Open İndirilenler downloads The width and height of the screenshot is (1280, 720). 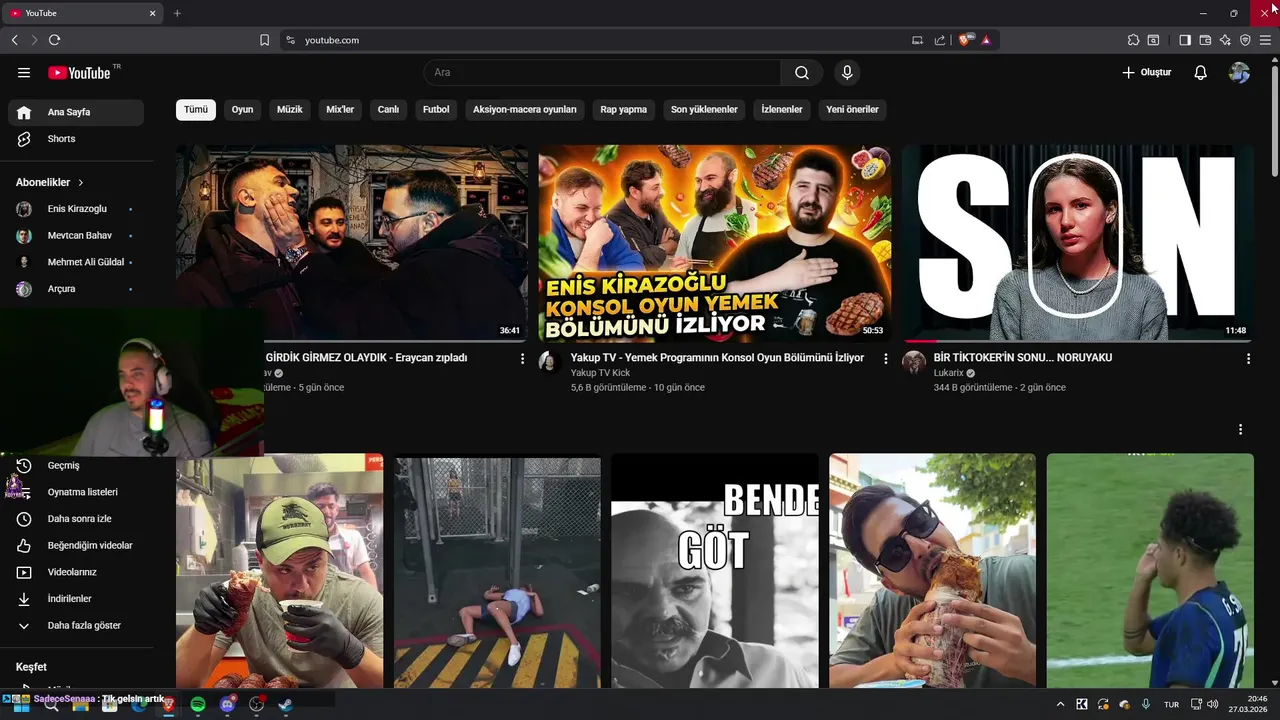[76, 599]
